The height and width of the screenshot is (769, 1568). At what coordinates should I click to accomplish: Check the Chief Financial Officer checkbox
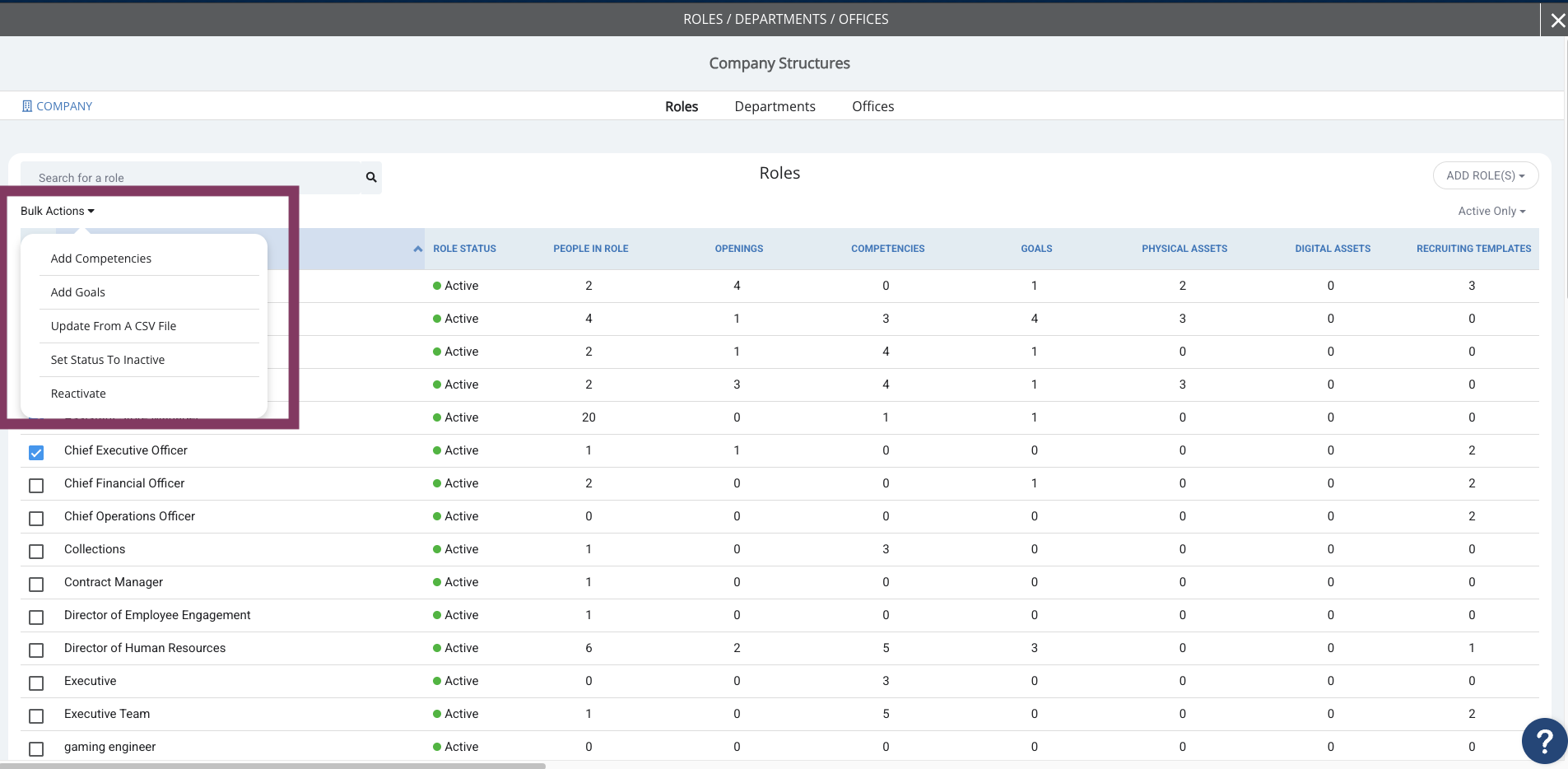tap(36, 486)
